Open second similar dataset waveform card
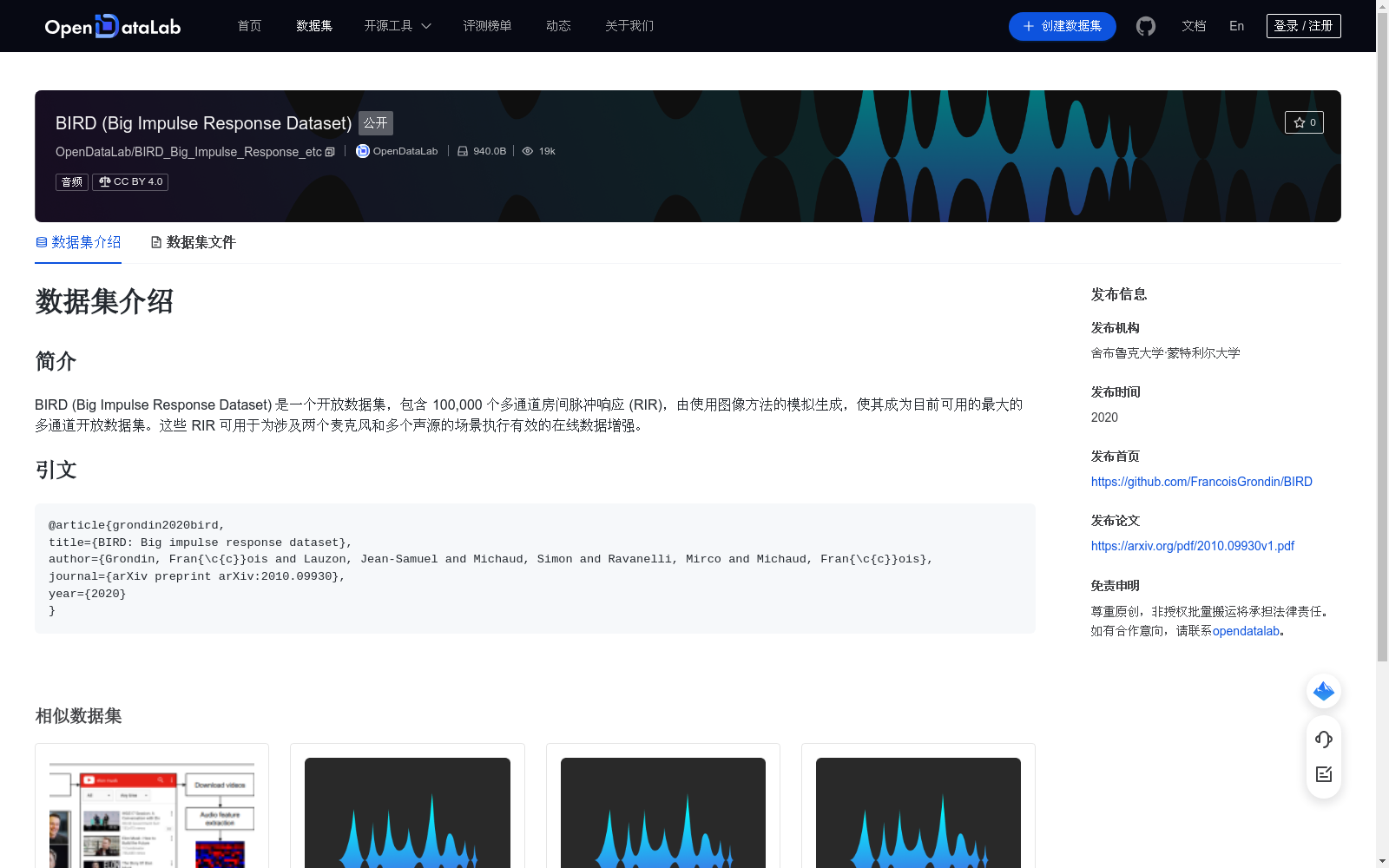Screen dimensions: 1389x868 [x=407, y=806]
